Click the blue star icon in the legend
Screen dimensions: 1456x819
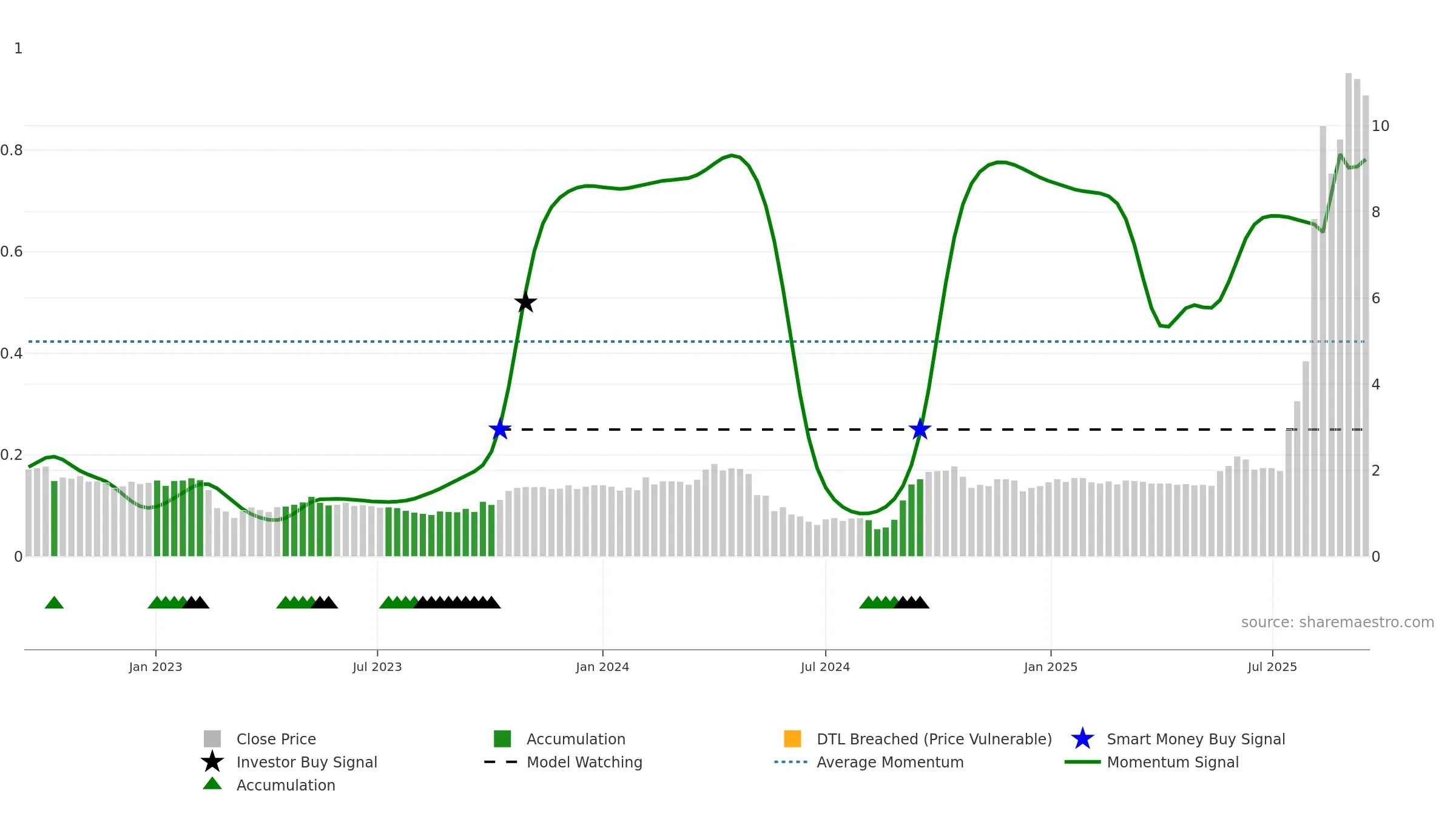pos(1082,739)
